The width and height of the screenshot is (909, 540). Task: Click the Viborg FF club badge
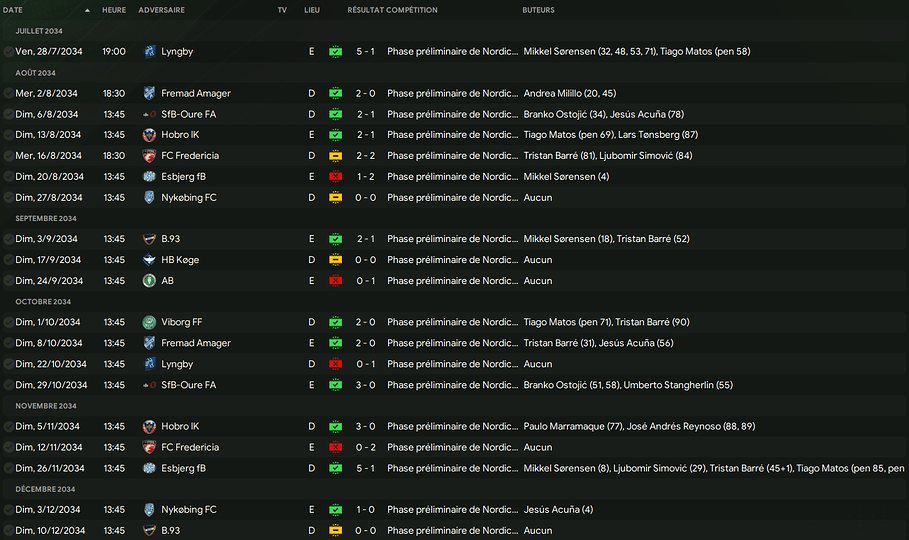click(x=150, y=323)
